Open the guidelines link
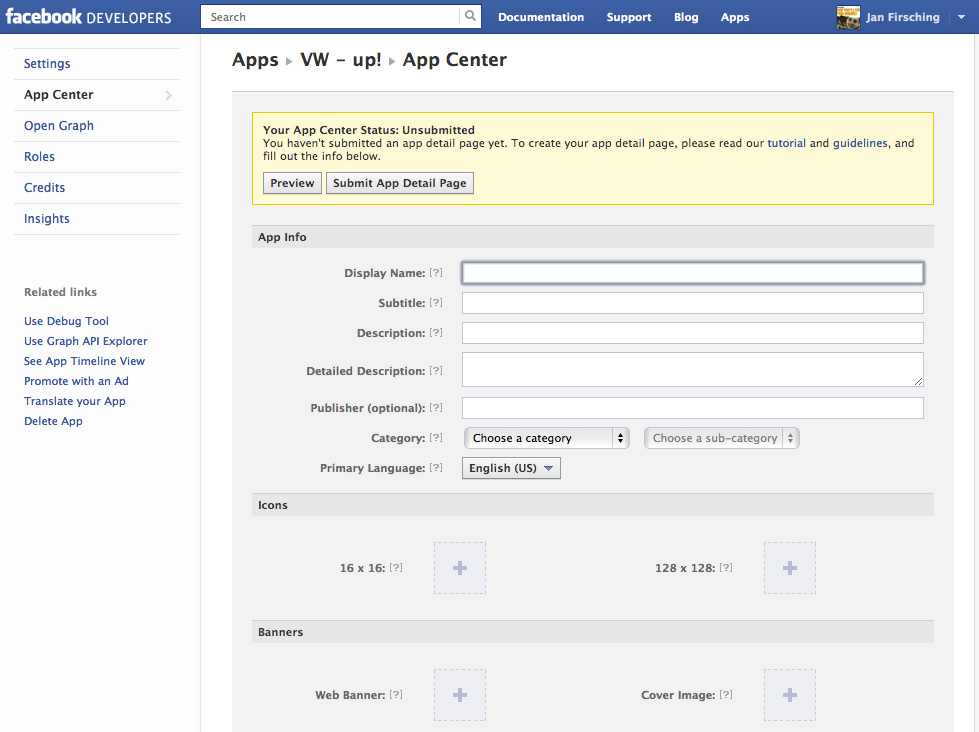The height and width of the screenshot is (732, 979). 860,143
